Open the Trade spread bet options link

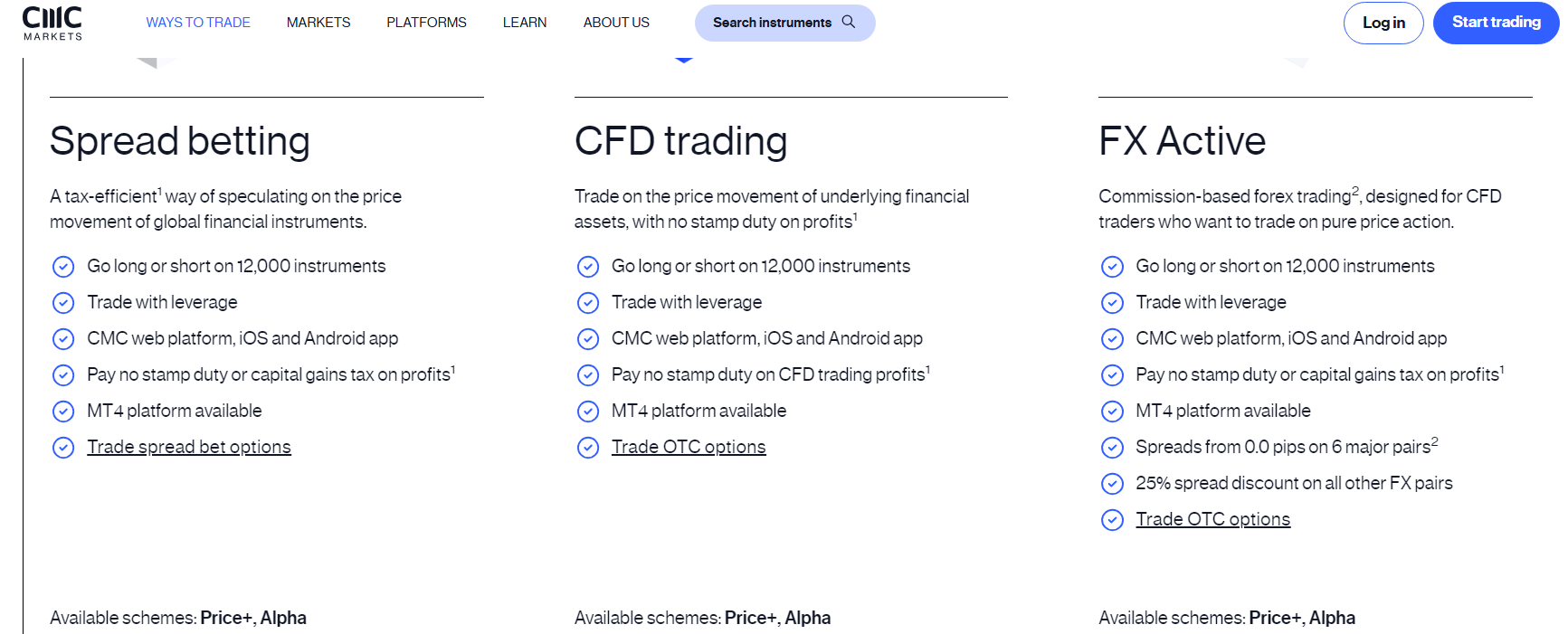coord(189,447)
